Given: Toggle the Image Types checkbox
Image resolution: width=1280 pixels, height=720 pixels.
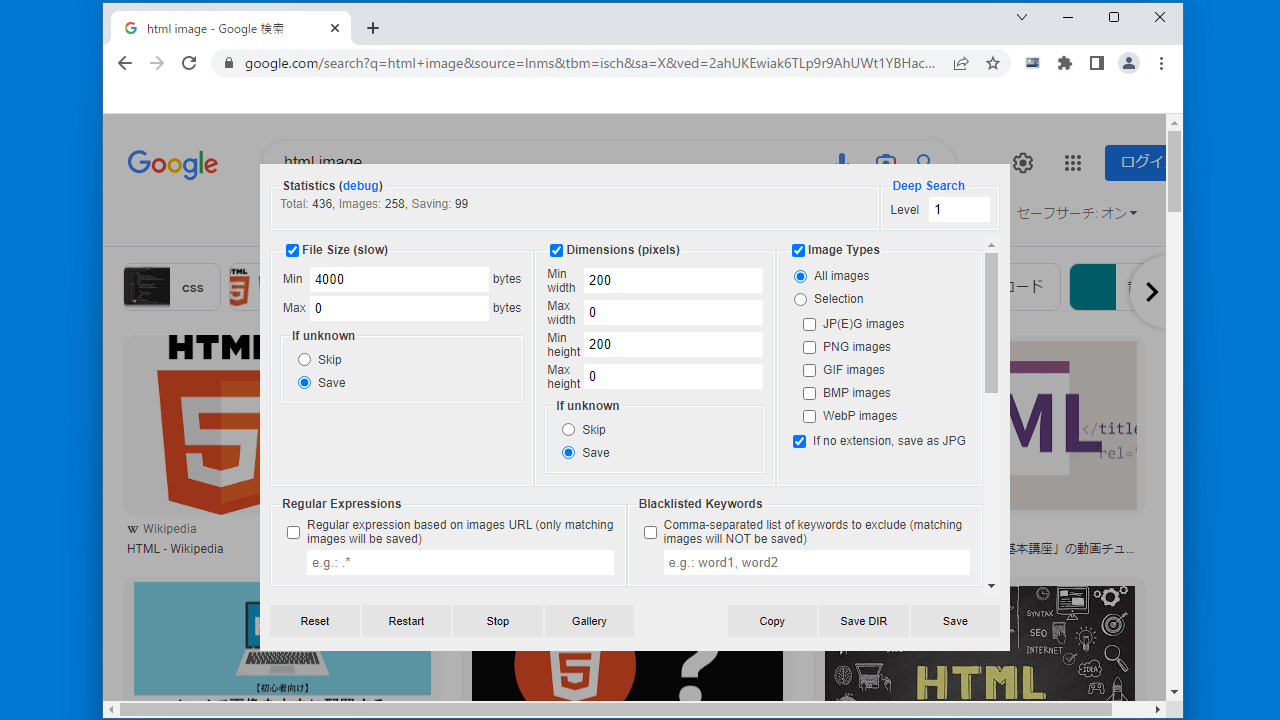Looking at the screenshot, I should [x=798, y=250].
